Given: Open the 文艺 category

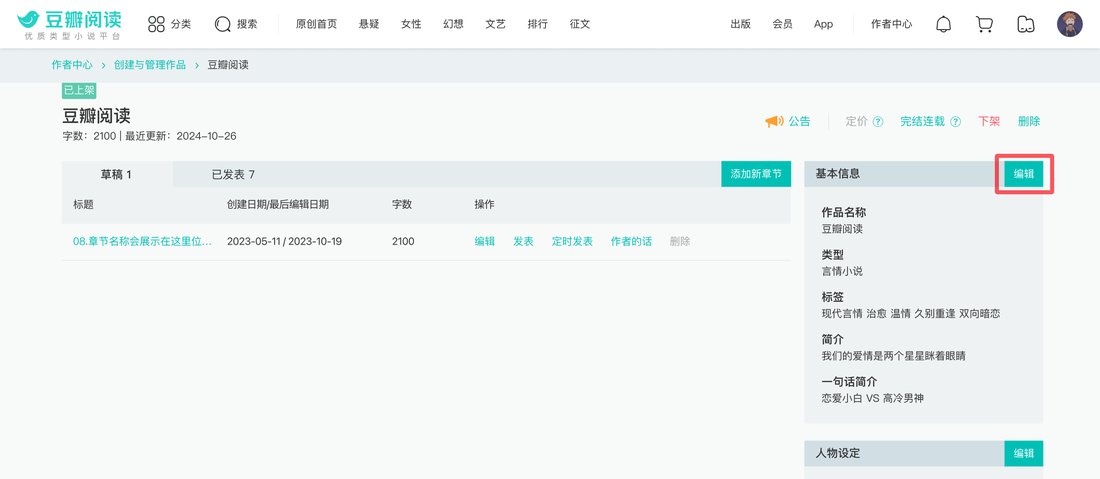Looking at the screenshot, I should tap(495, 24).
